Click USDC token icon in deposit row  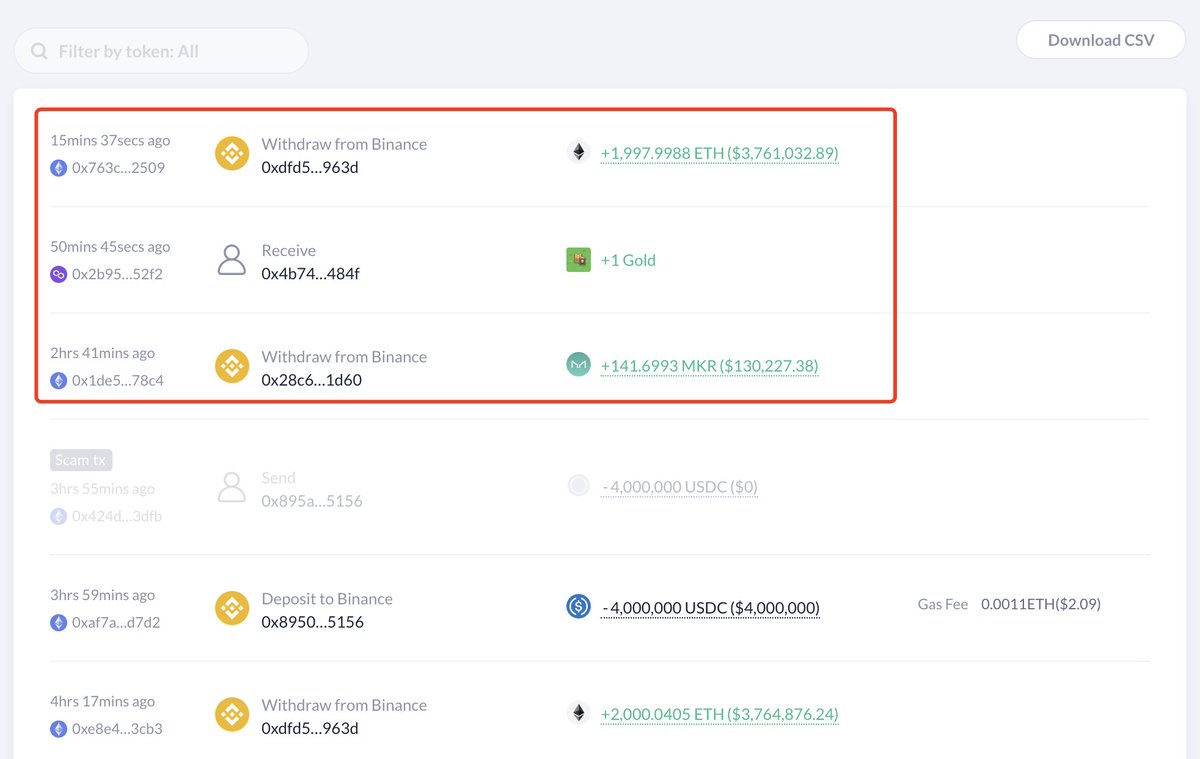pyautogui.click(x=578, y=606)
